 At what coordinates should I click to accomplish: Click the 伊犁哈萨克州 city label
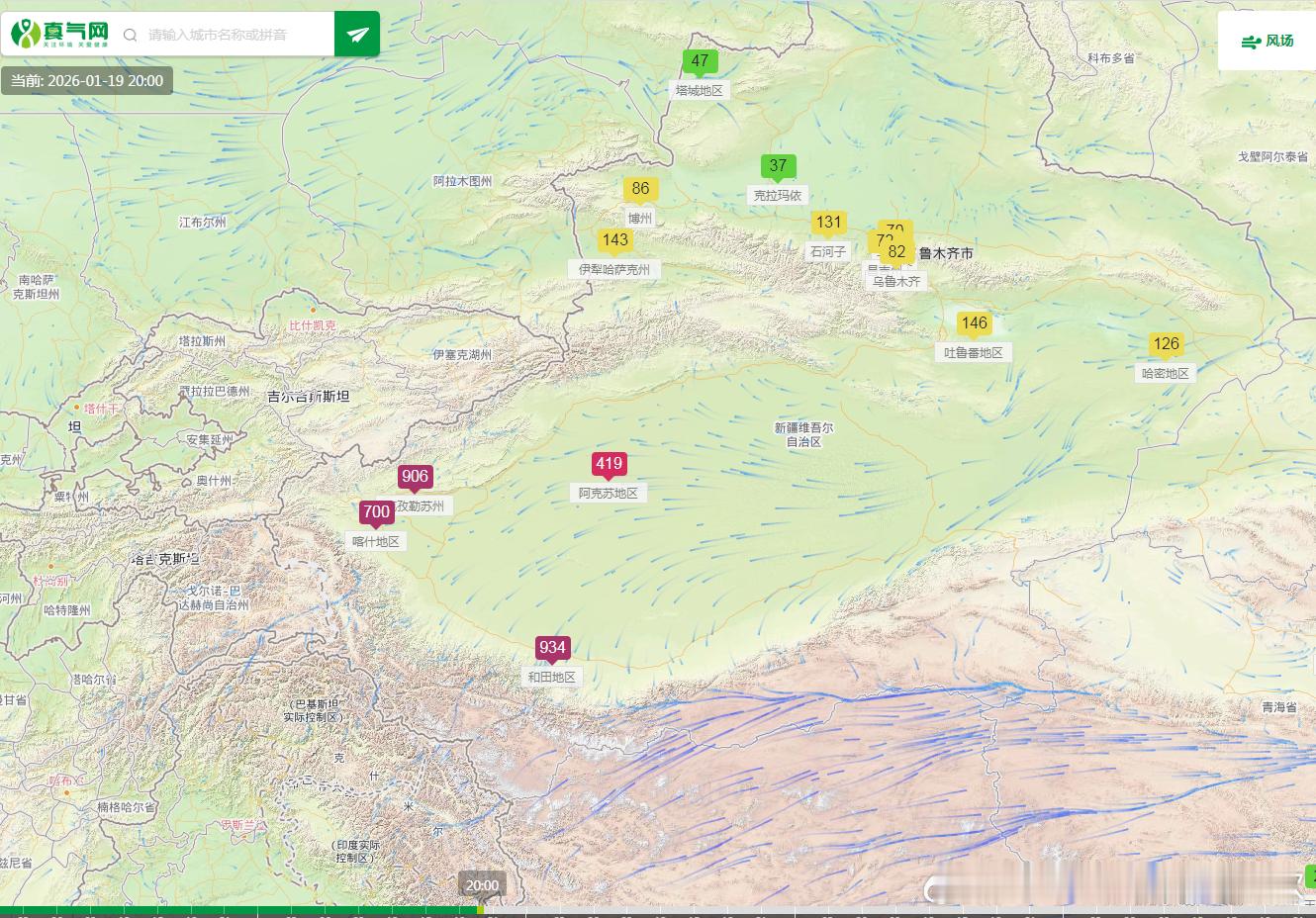(x=614, y=269)
